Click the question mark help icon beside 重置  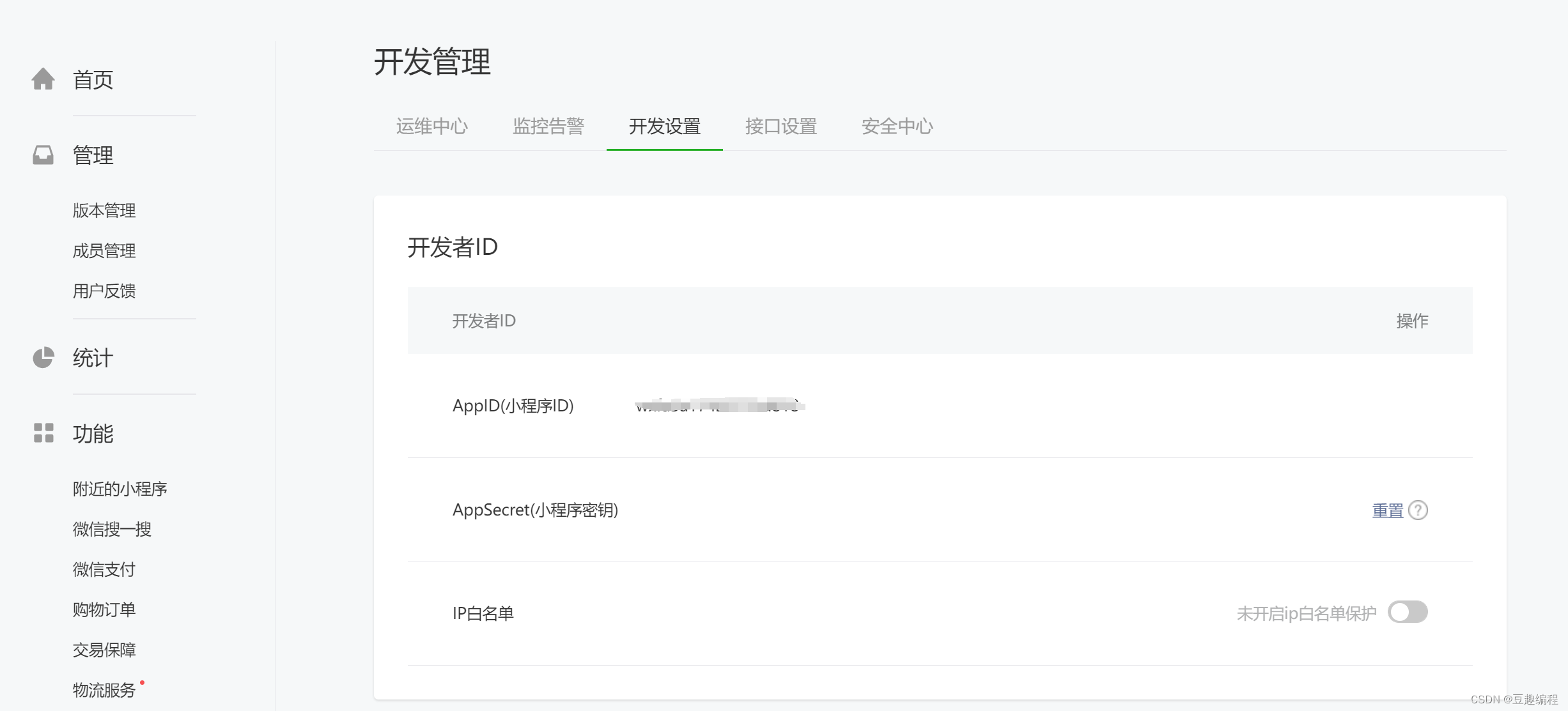pos(1418,510)
